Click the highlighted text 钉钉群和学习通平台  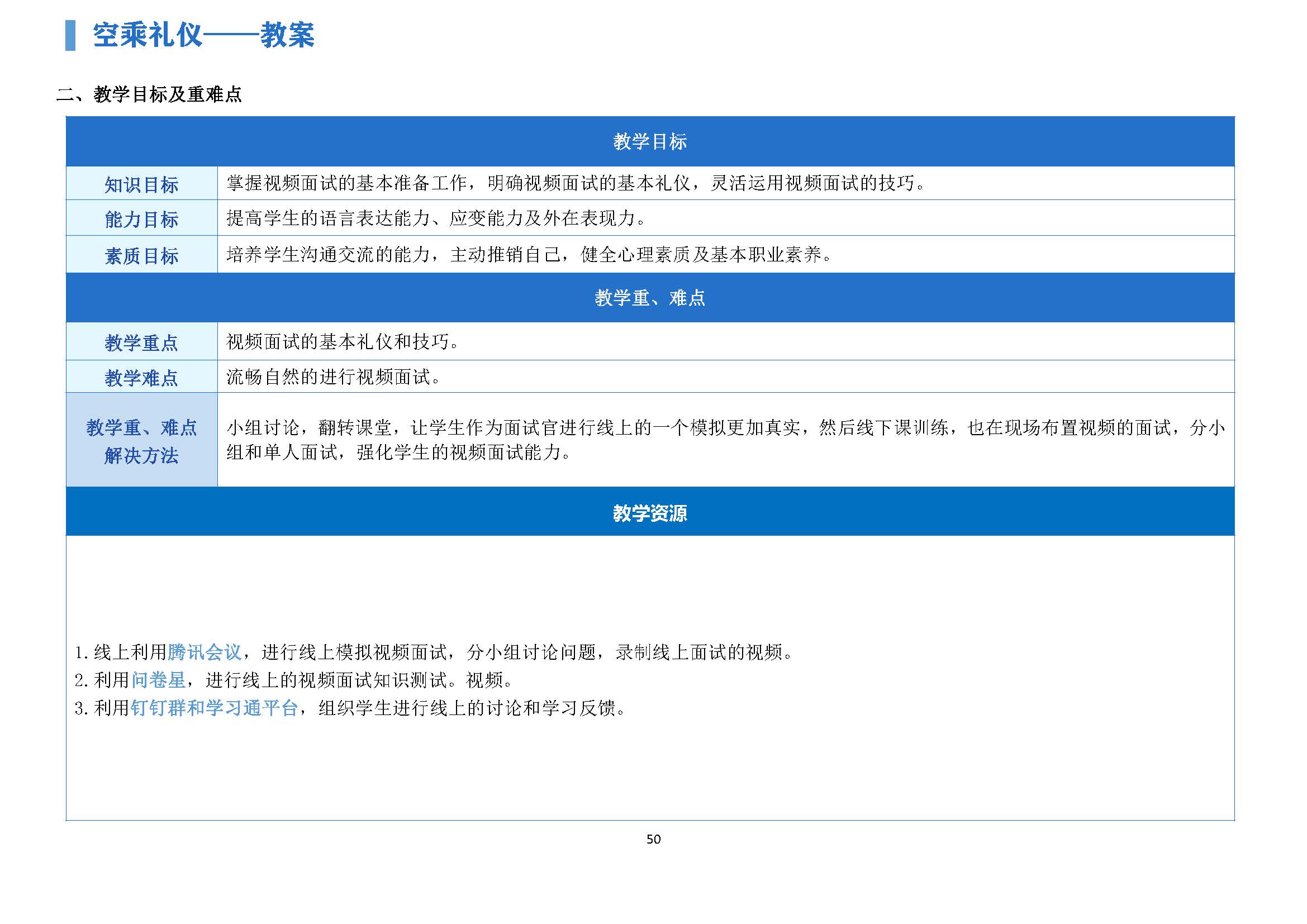point(215,708)
